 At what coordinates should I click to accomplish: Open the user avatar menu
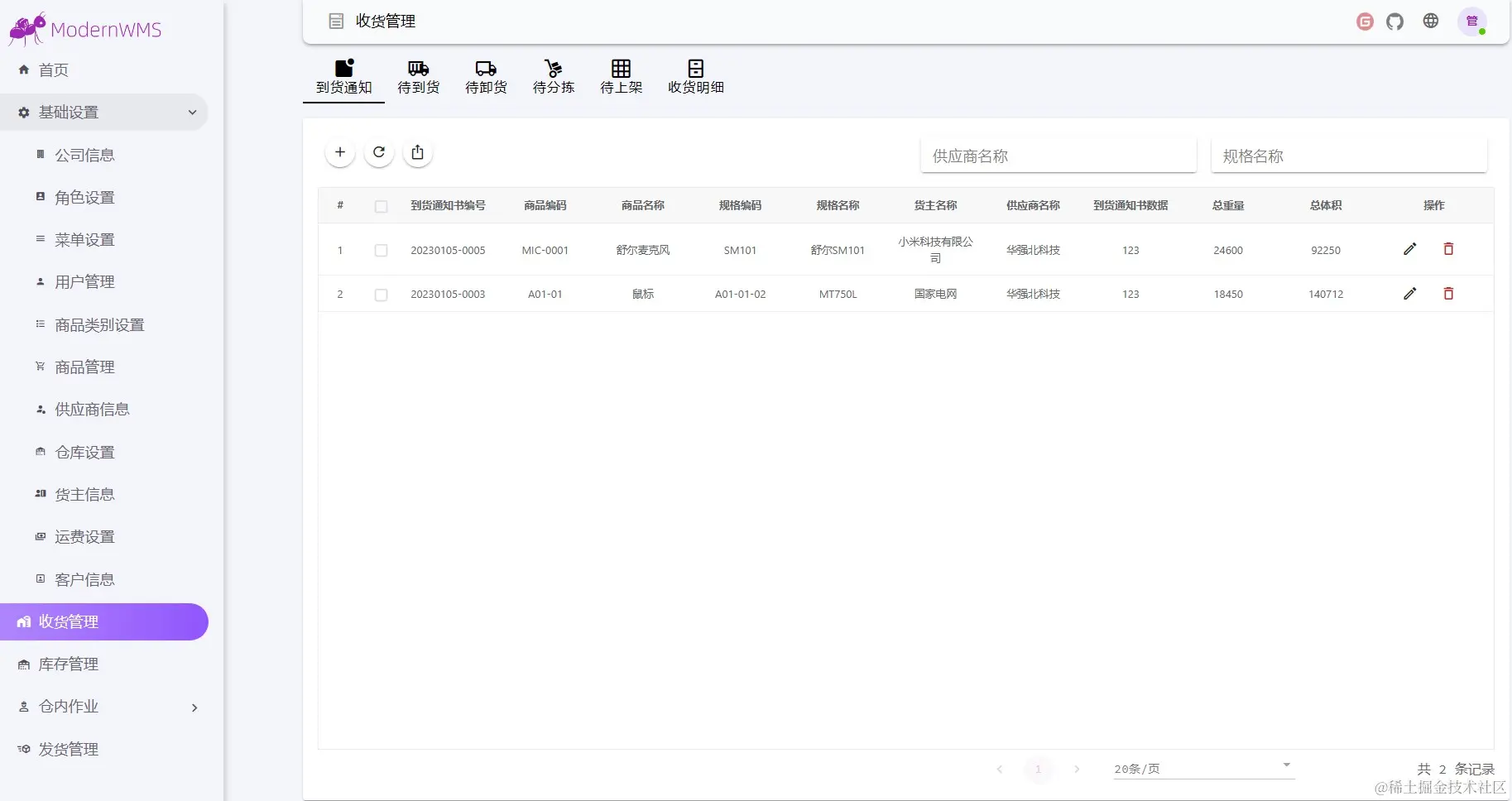[x=1472, y=22]
